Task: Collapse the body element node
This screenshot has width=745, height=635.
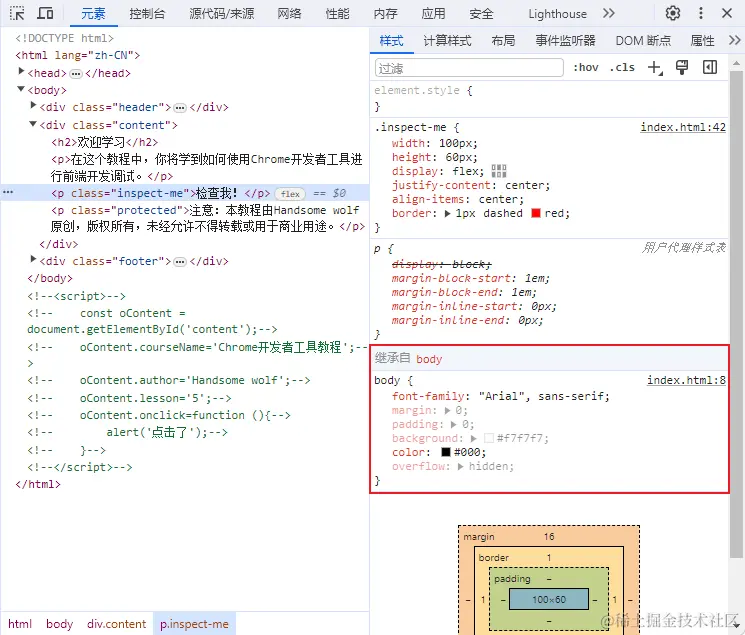Action: pyautogui.click(x=21, y=89)
